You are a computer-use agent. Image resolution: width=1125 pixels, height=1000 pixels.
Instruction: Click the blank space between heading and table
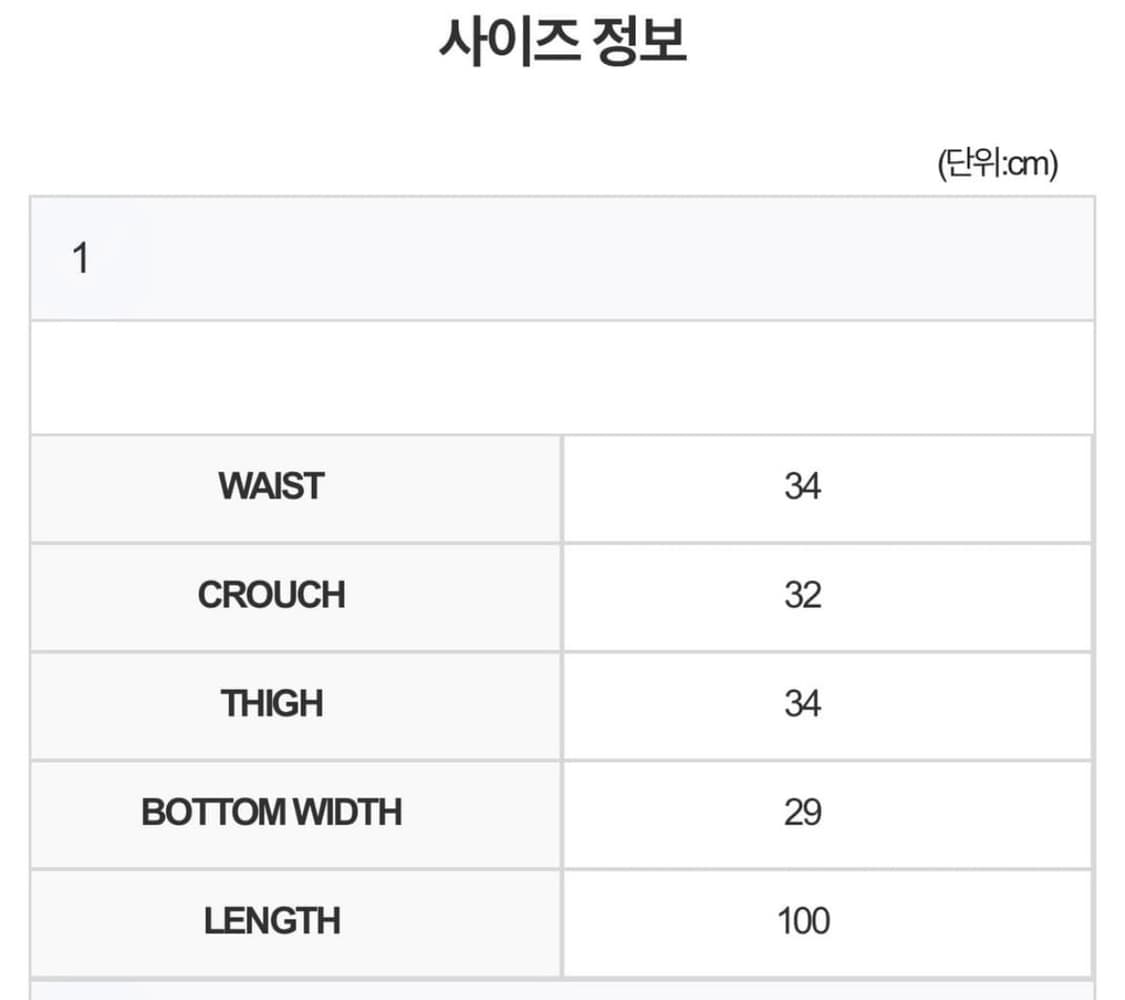pyautogui.click(x=500, y=130)
